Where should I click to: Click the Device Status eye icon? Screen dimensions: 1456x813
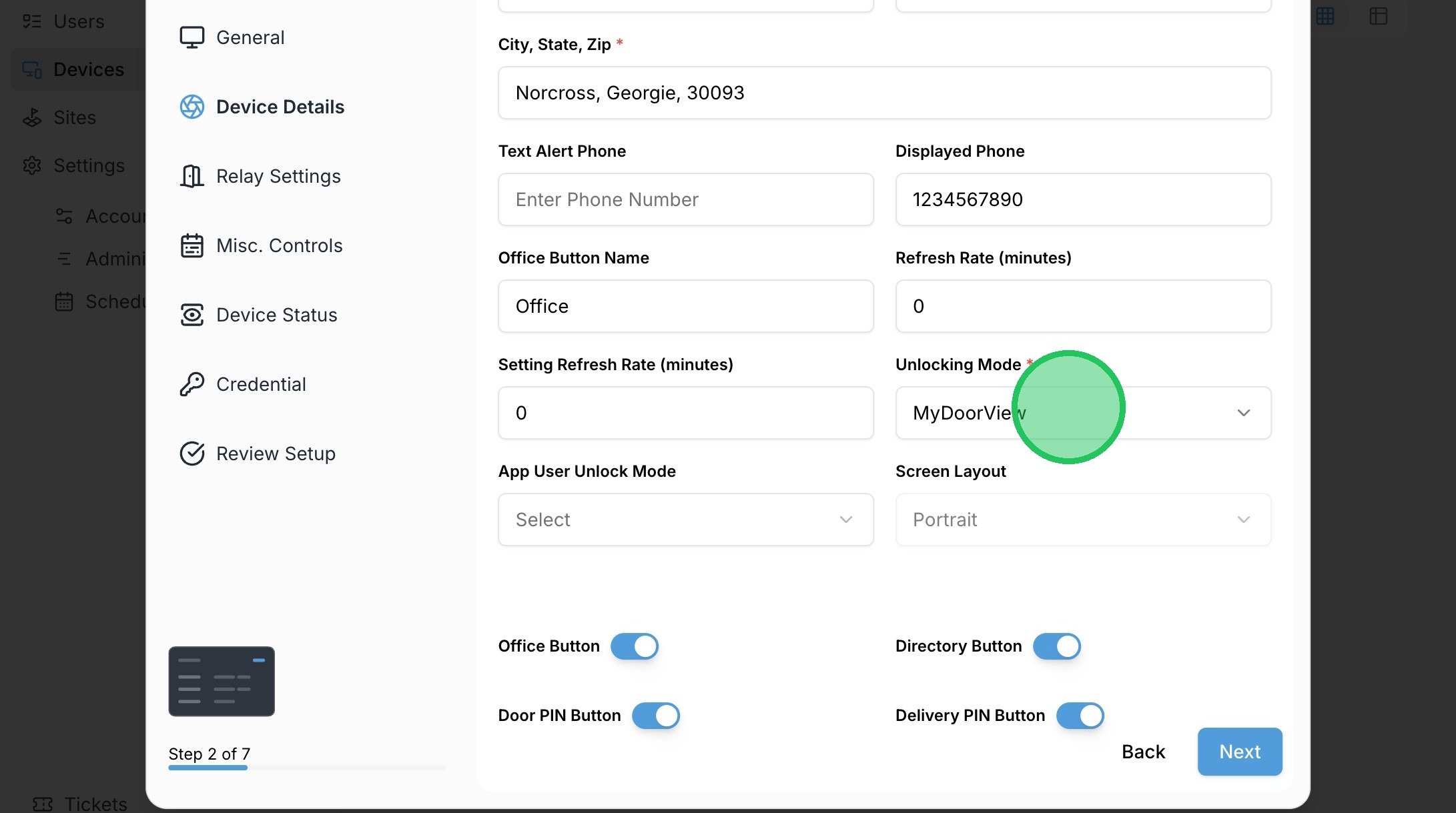point(192,315)
